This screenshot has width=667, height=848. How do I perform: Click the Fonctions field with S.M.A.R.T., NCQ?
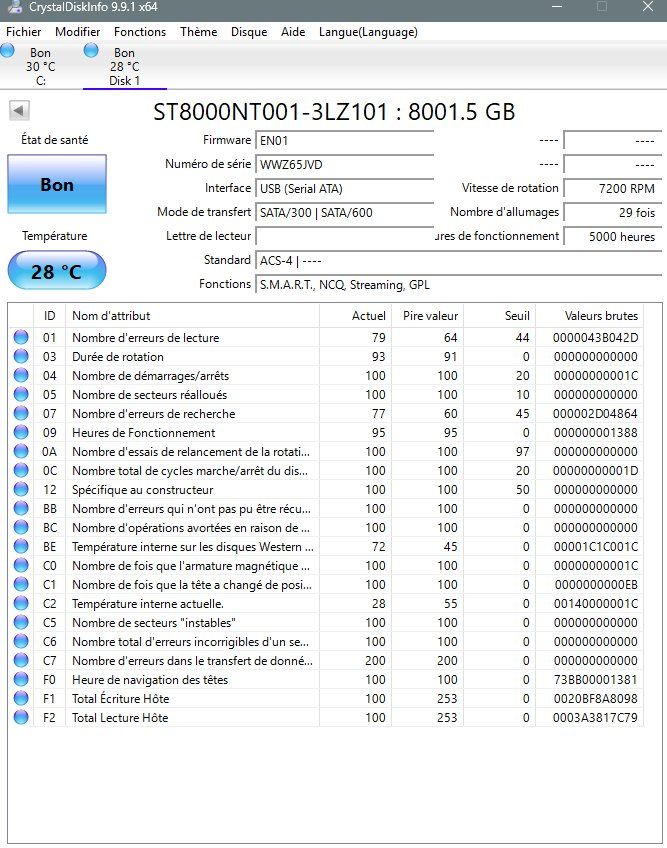[x=459, y=284]
